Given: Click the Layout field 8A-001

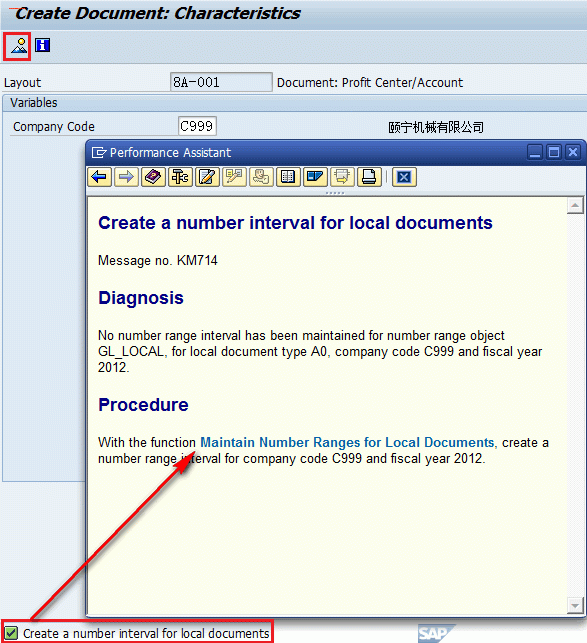Looking at the screenshot, I should pyautogui.click(x=221, y=82).
